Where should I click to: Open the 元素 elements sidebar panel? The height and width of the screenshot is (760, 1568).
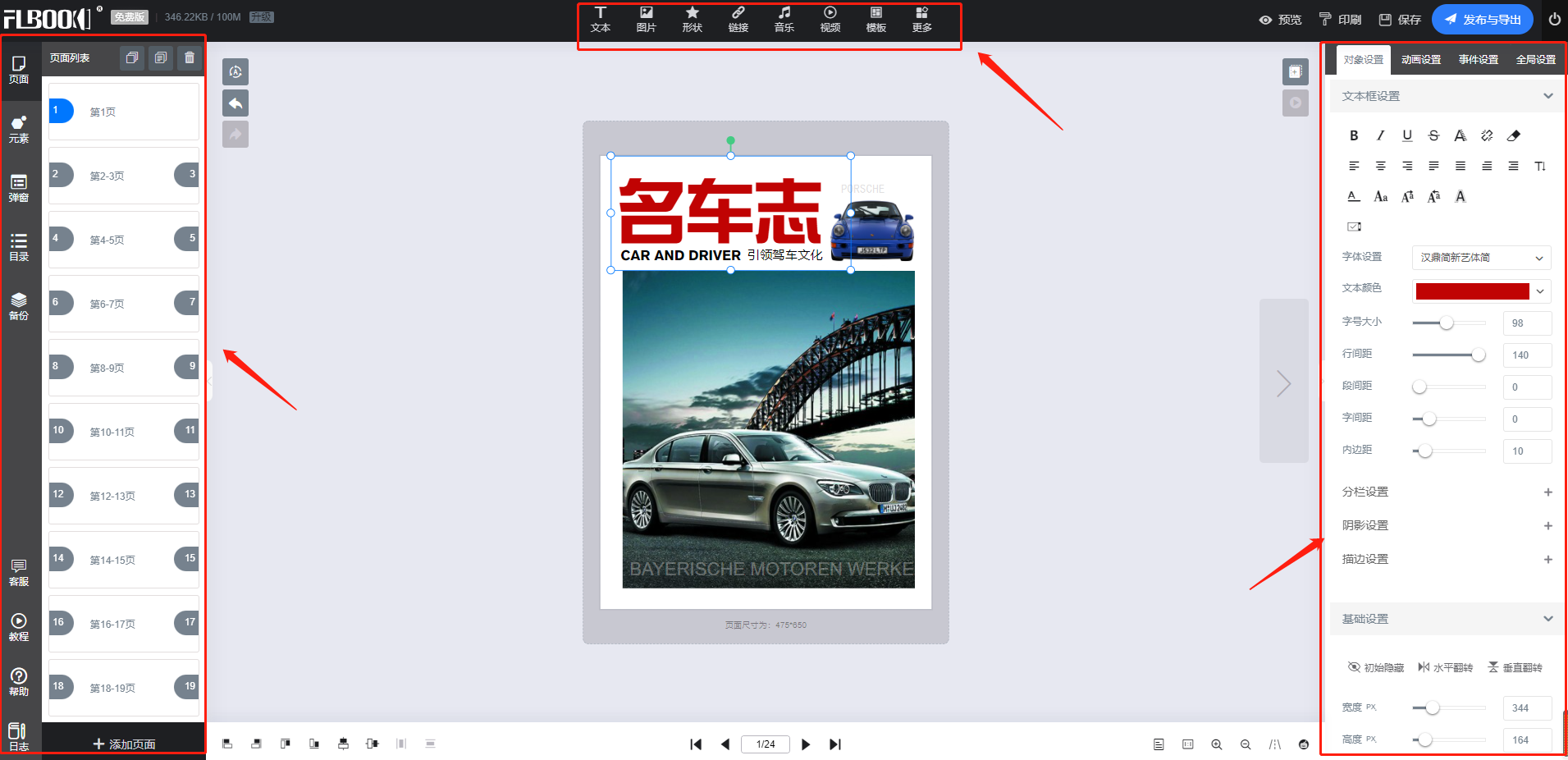(x=19, y=130)
